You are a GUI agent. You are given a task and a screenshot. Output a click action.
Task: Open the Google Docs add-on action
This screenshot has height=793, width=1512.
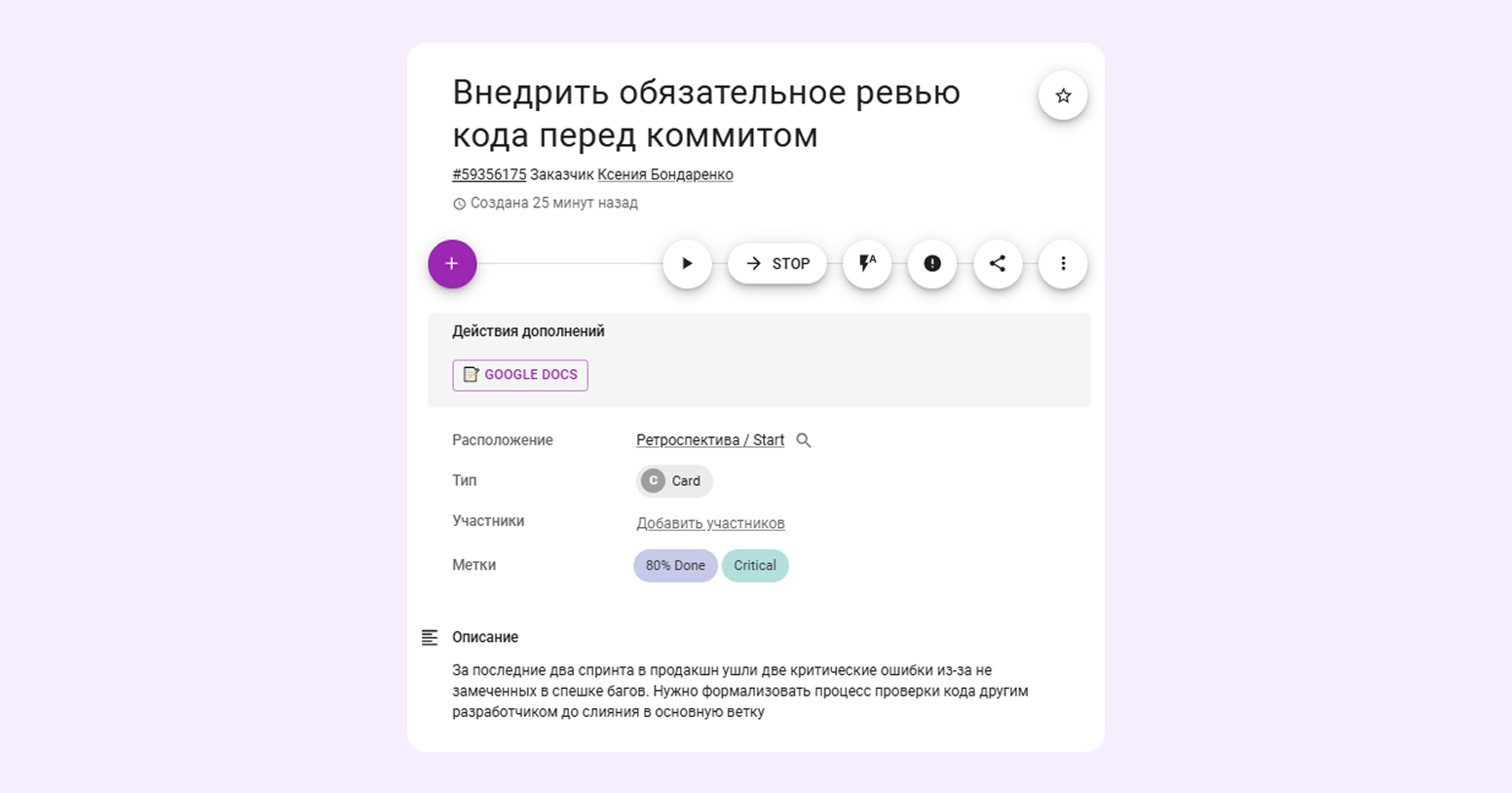(519, 375)
